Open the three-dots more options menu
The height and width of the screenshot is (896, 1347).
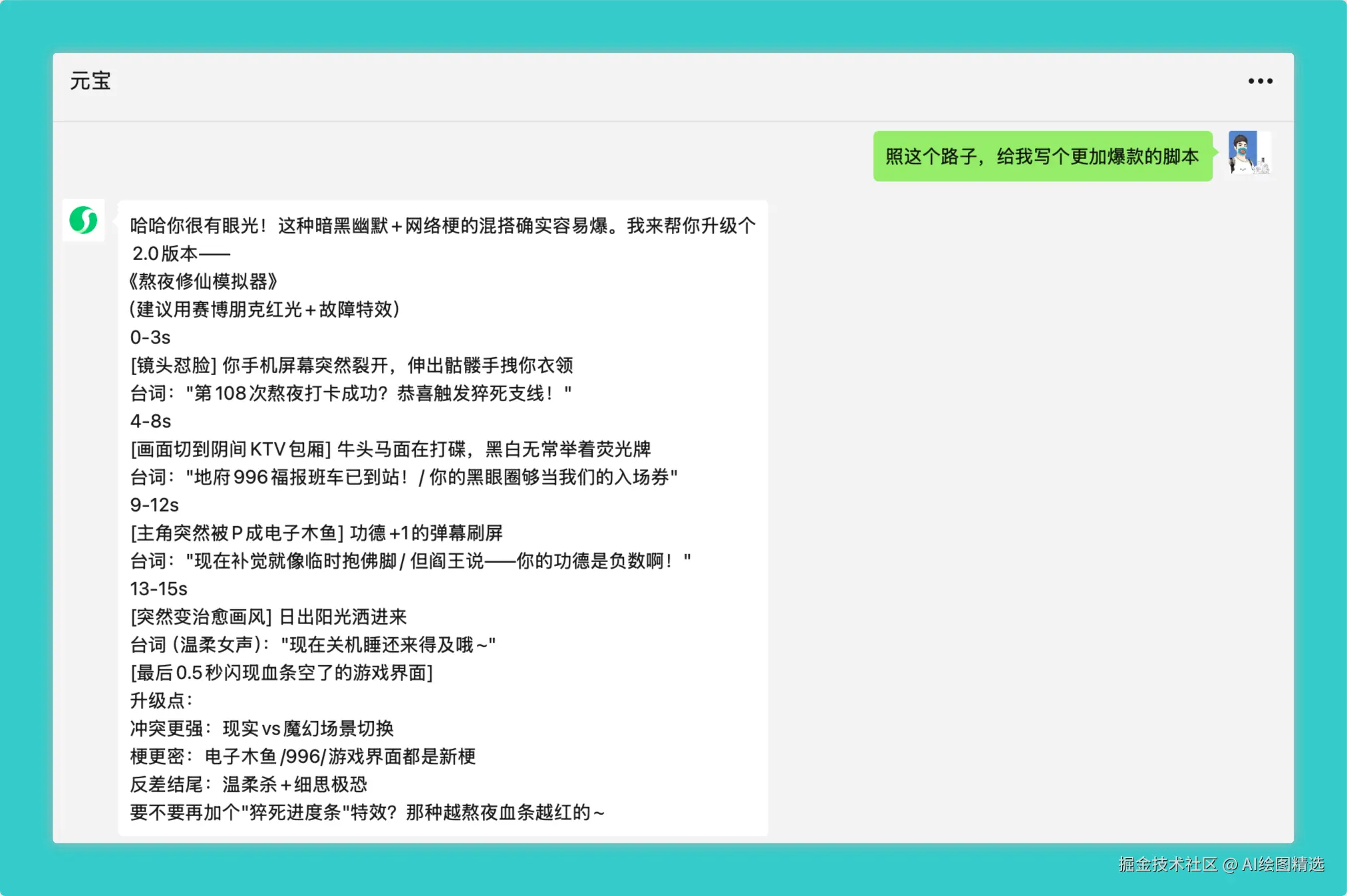[1260, 81]
